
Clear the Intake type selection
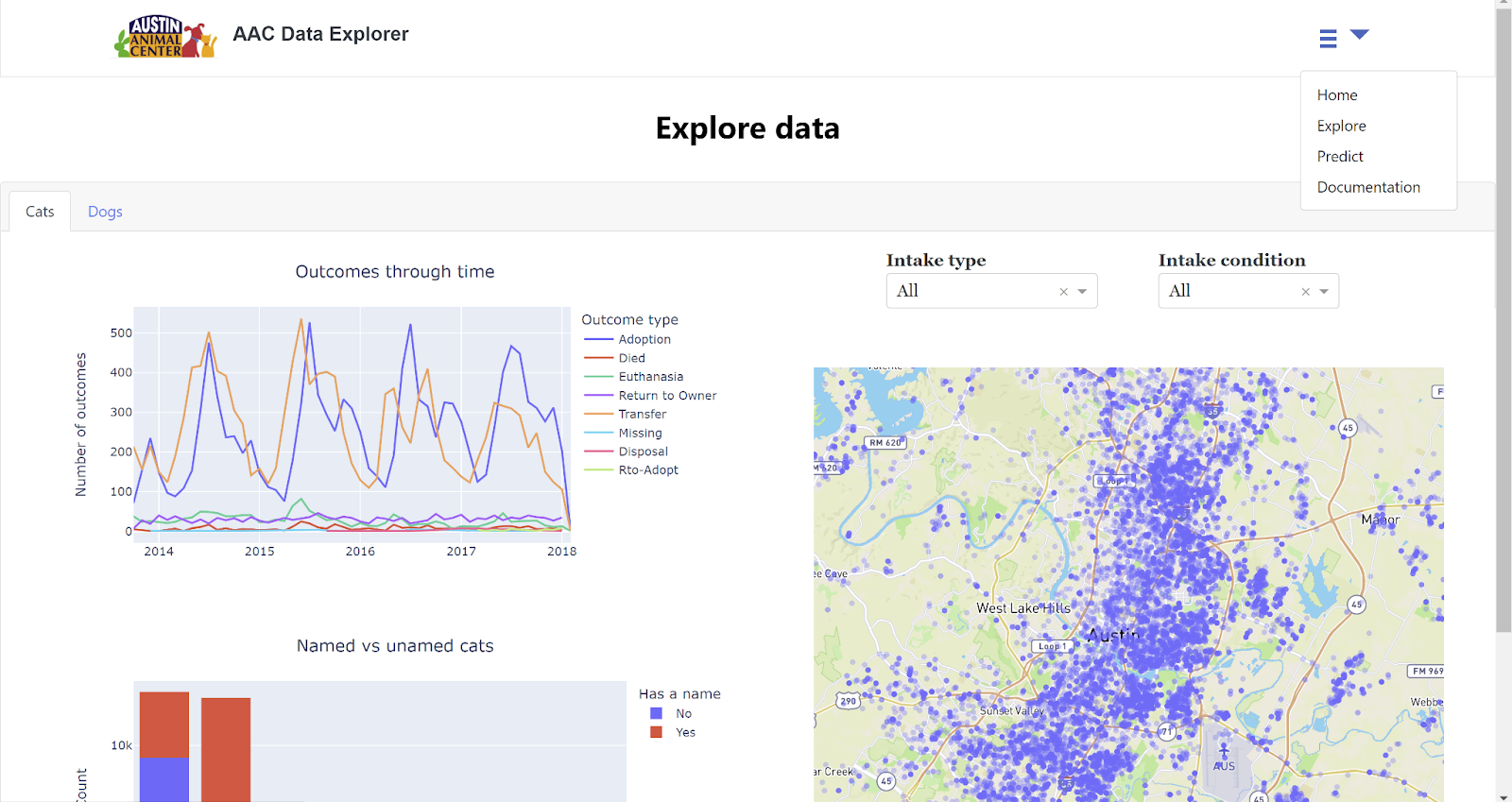[1063, 292]
